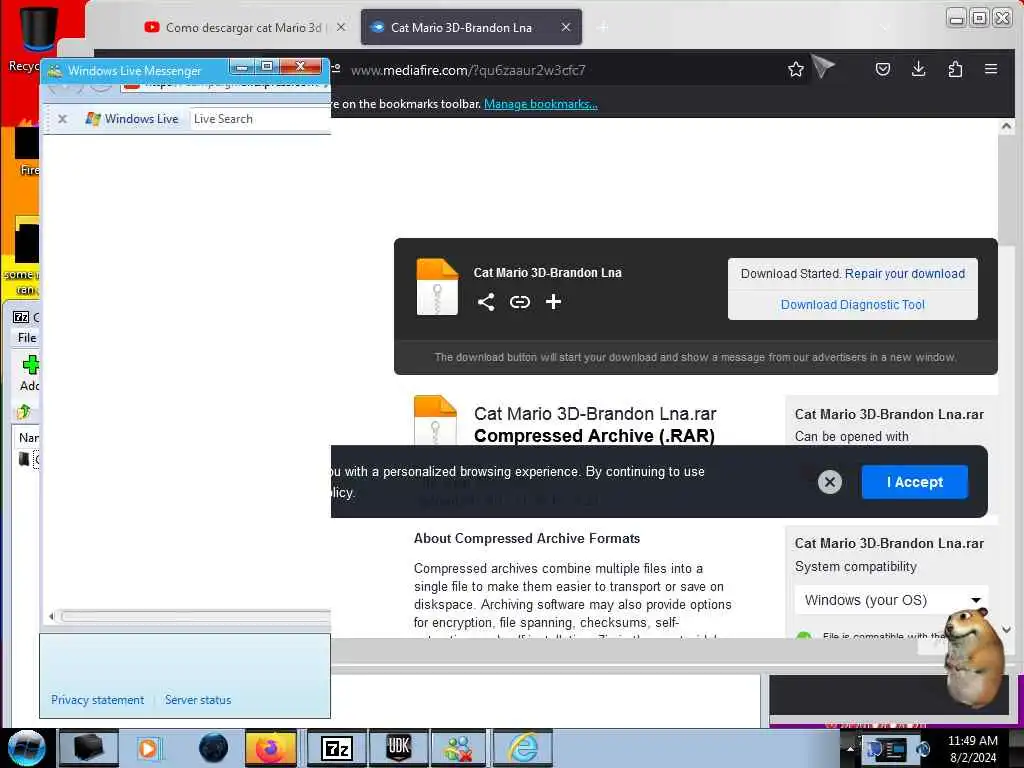Open the Firefox downloads panel arrow
The image size is (1024, 768).
coord(918,69)
